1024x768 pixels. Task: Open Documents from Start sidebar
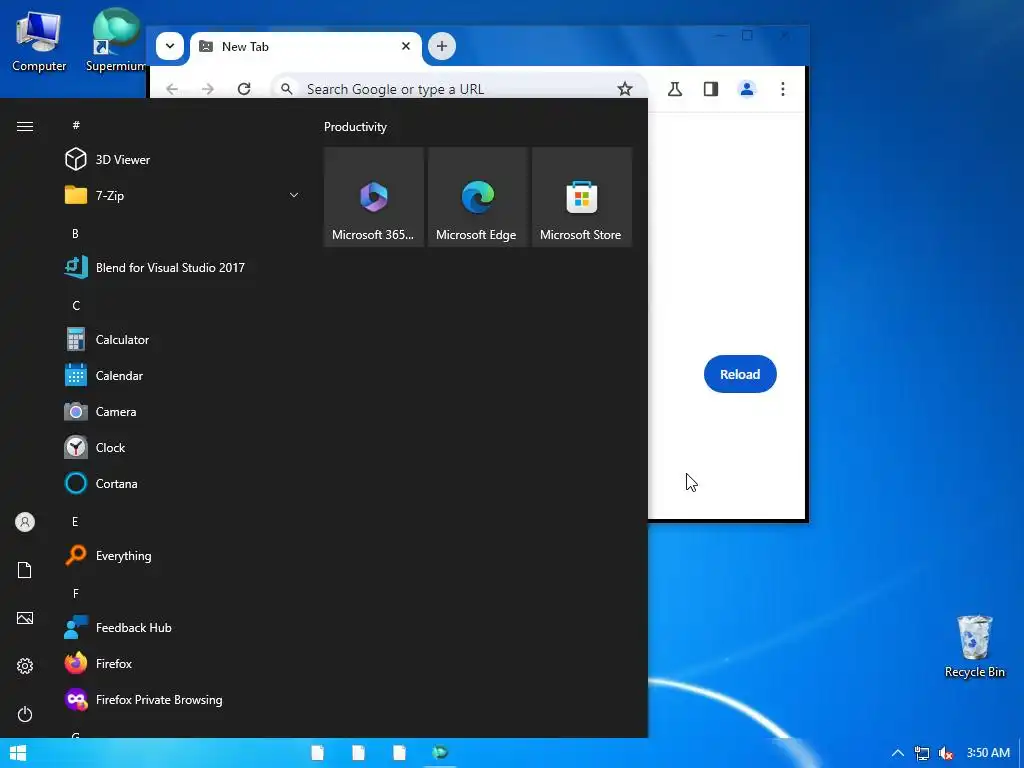tap(25, 570)
